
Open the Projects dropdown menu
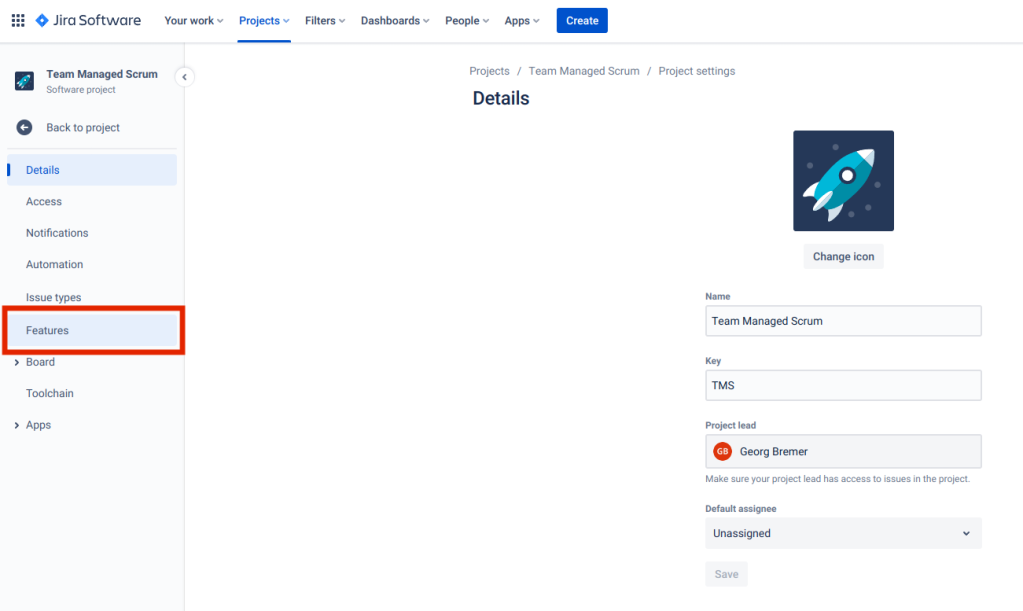tap(264, 20)
